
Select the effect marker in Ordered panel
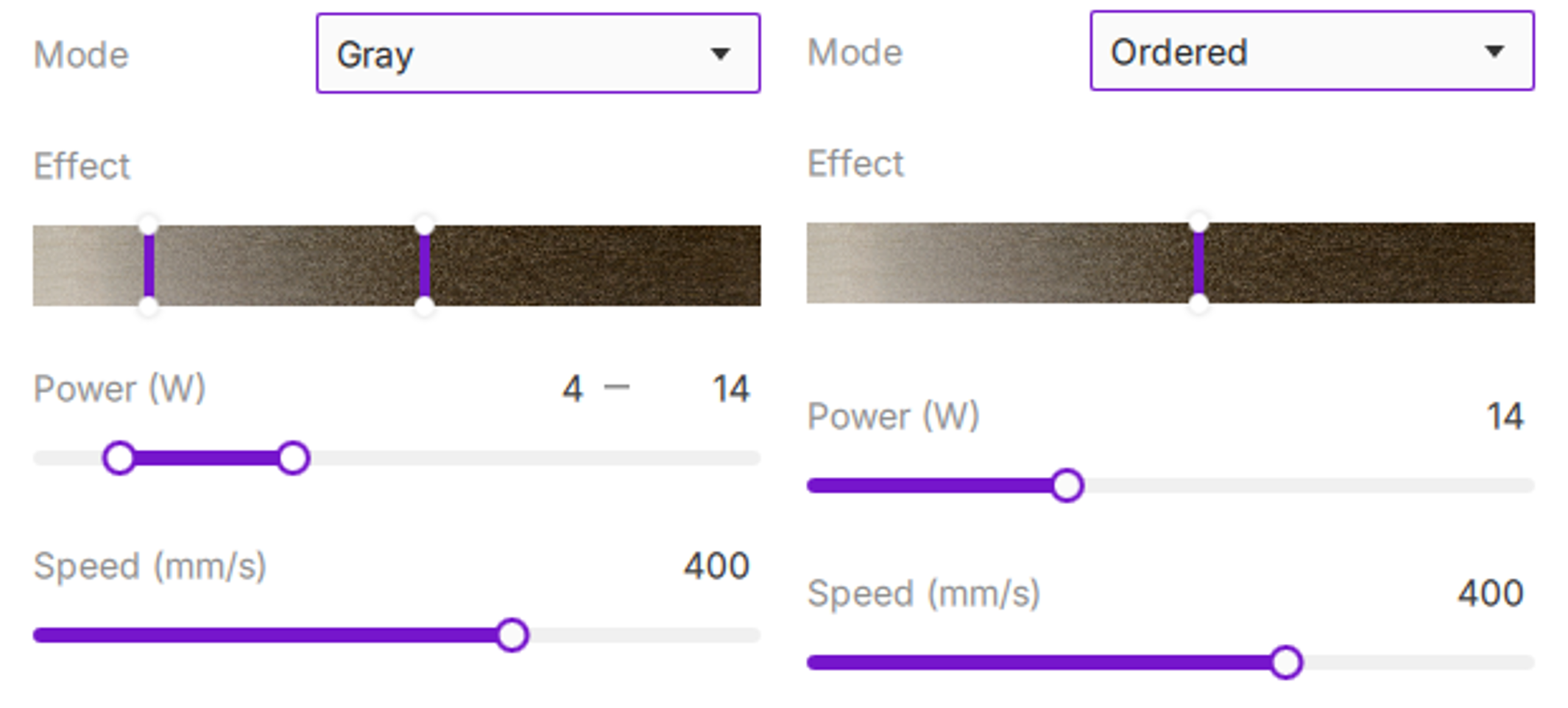pyautogui.click(x=1198, y=263)
